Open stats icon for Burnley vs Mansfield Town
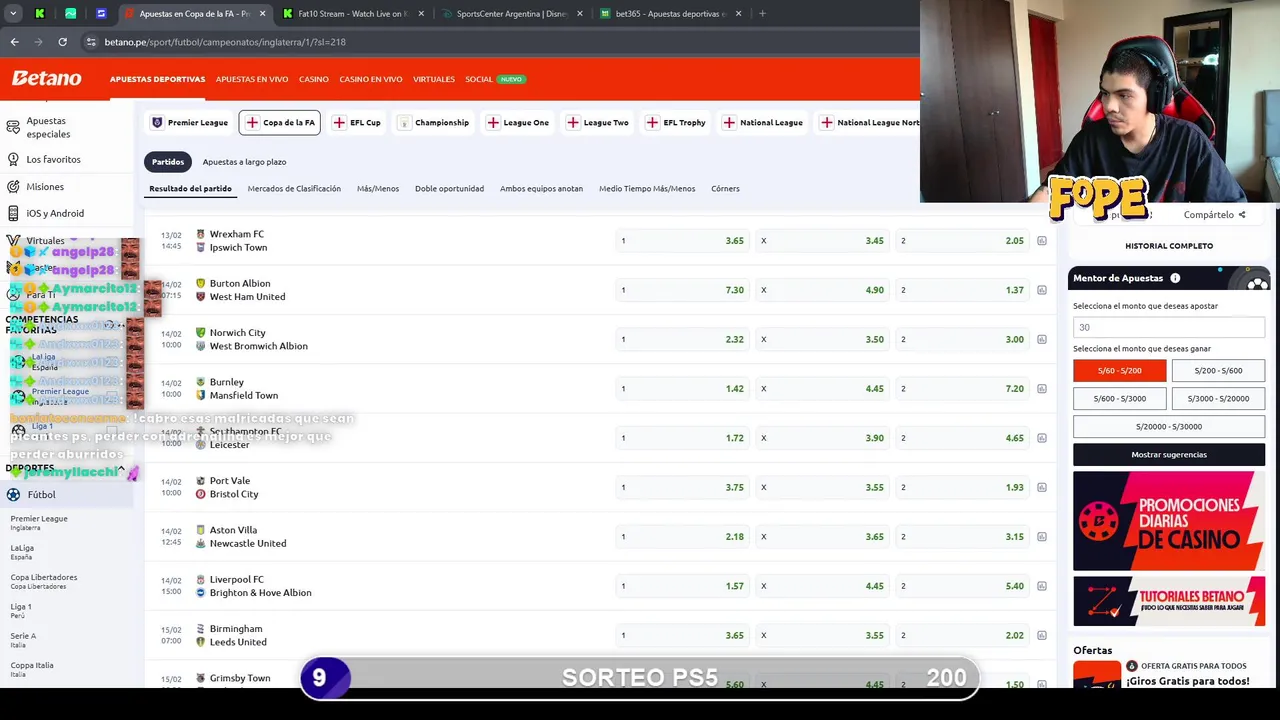Screen dimensions: 1280x720 tap(1042, 389)
